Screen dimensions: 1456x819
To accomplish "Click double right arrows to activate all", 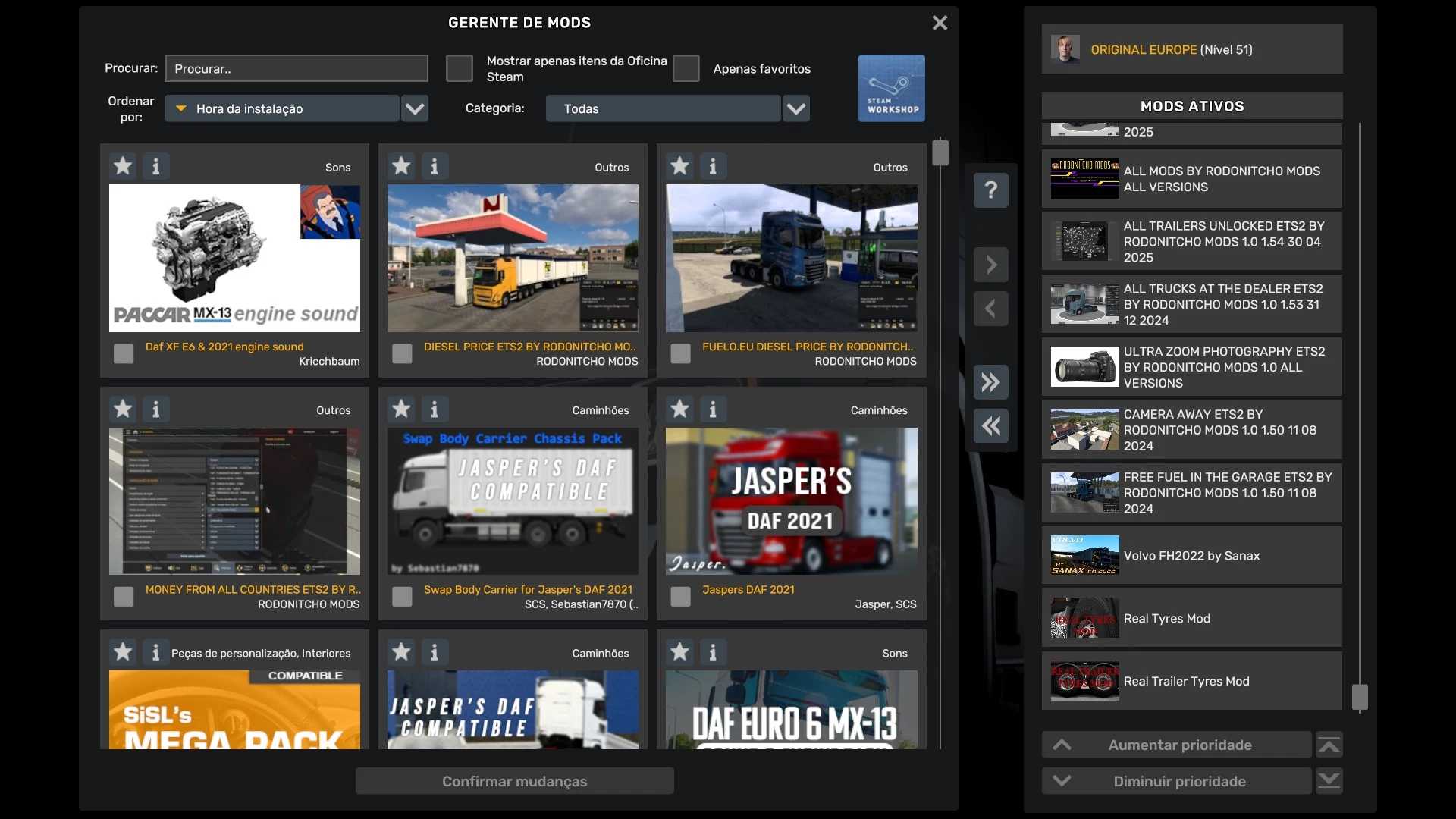I will 990,381.
